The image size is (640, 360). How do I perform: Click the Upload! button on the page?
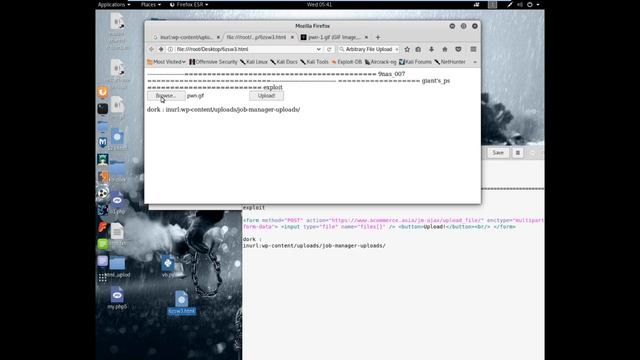[x=267, y=96]
